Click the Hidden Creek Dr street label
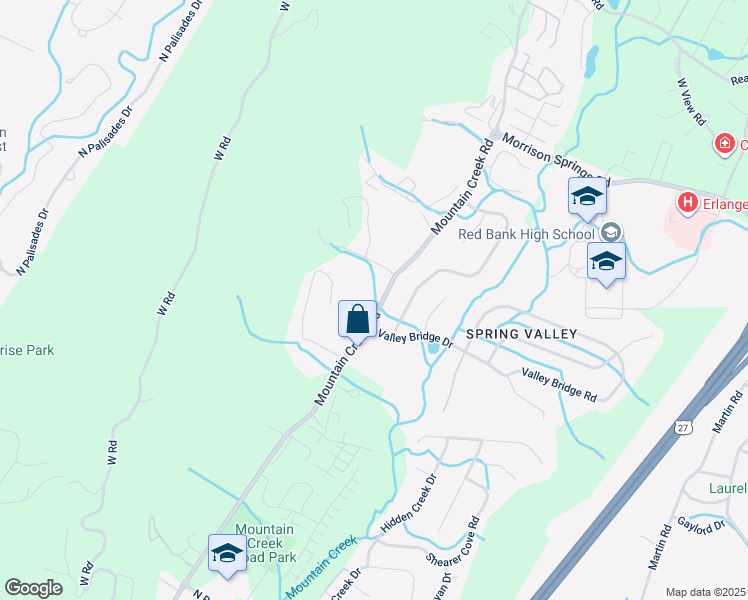This screenshot has width=748, height=600. (408, 503)
